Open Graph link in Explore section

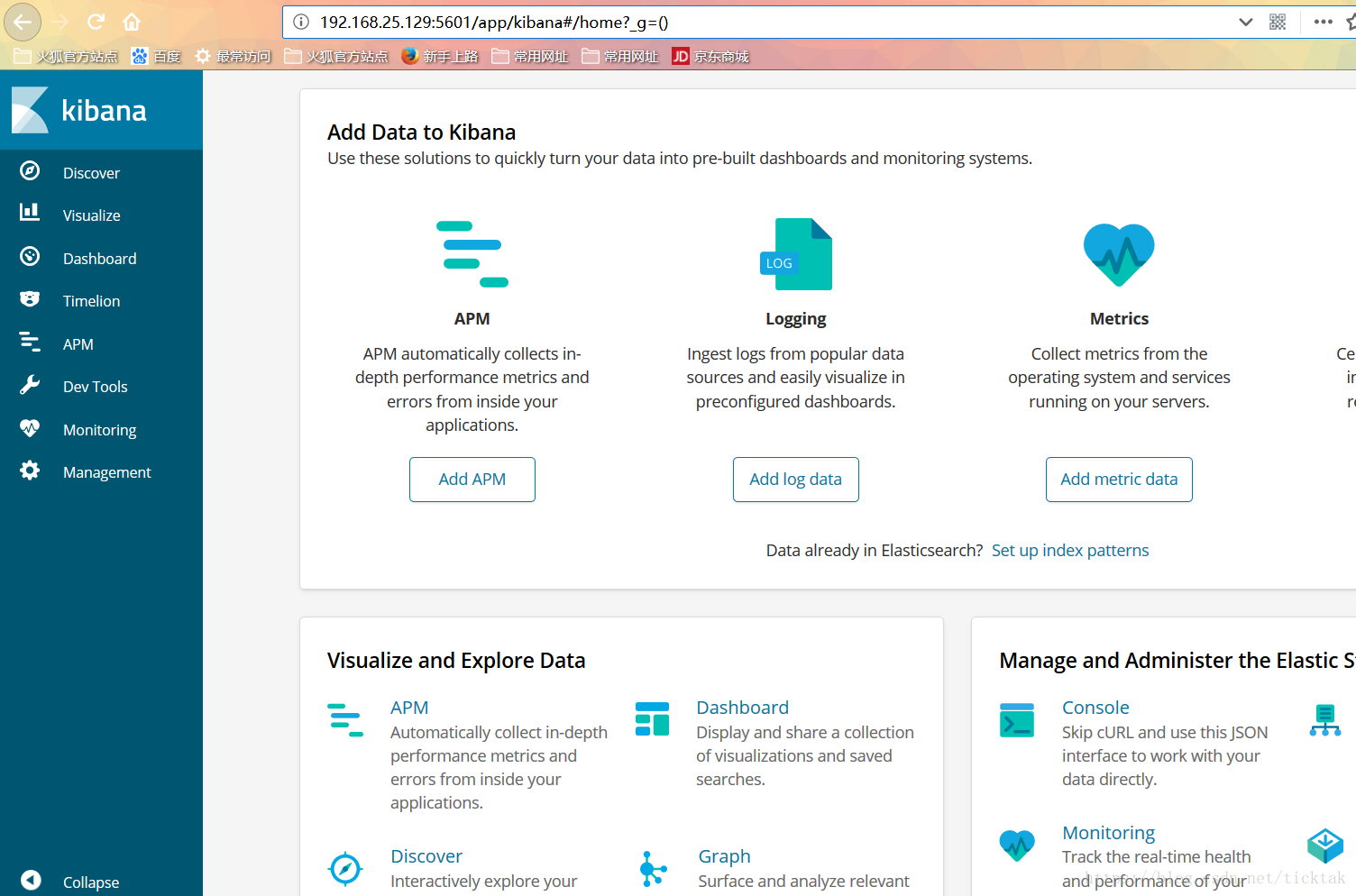tap(724, 856)
